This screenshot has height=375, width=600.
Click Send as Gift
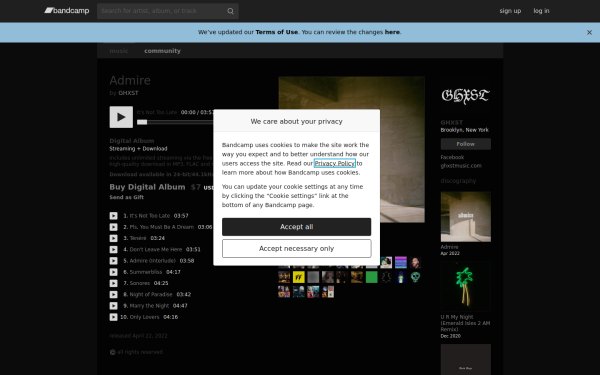[x=126, y=197]
